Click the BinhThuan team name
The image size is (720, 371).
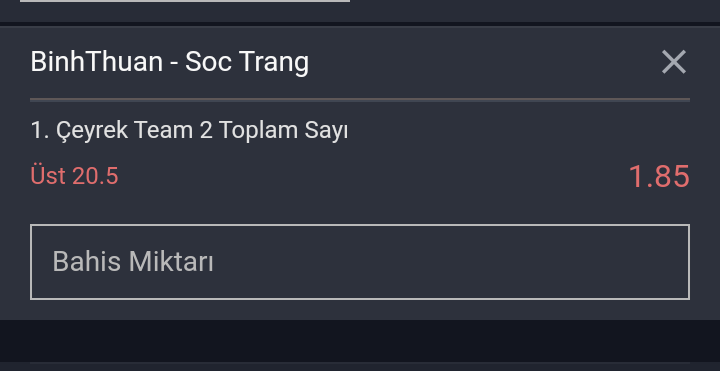(x=96, y=62)
